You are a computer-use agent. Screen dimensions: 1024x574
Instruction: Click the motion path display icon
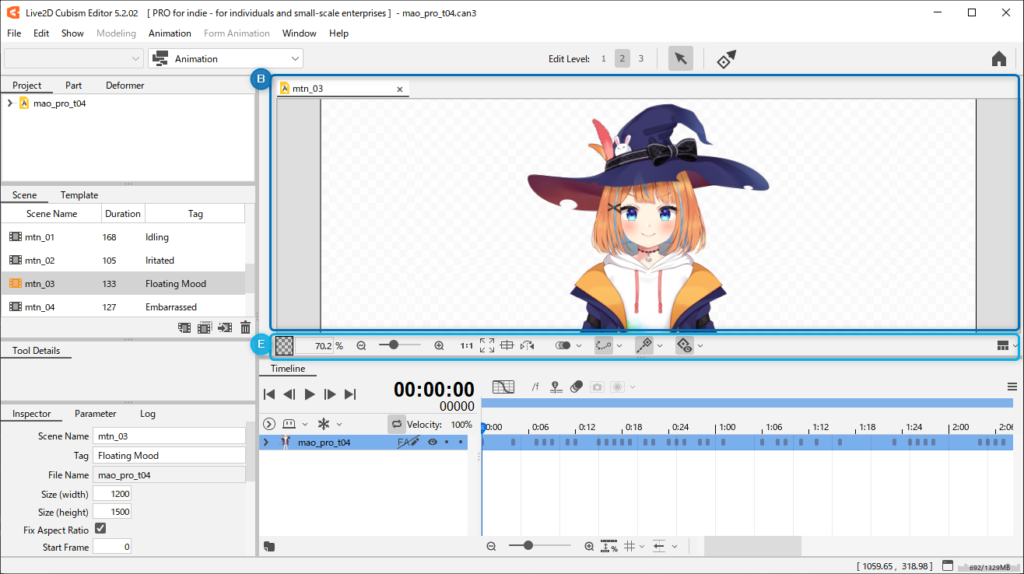pos(603,345)
